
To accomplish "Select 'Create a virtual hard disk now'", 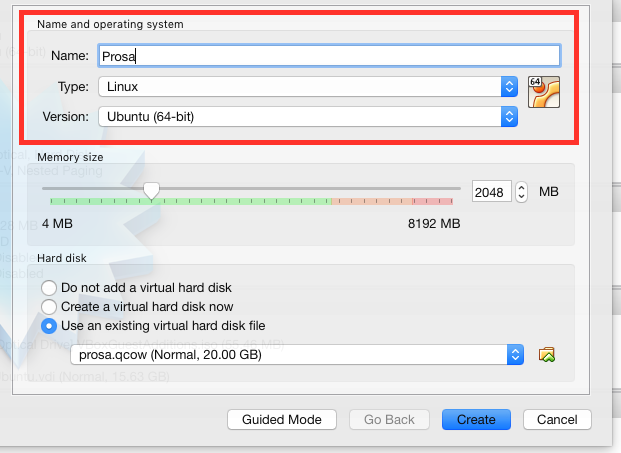I will (49, 307).
